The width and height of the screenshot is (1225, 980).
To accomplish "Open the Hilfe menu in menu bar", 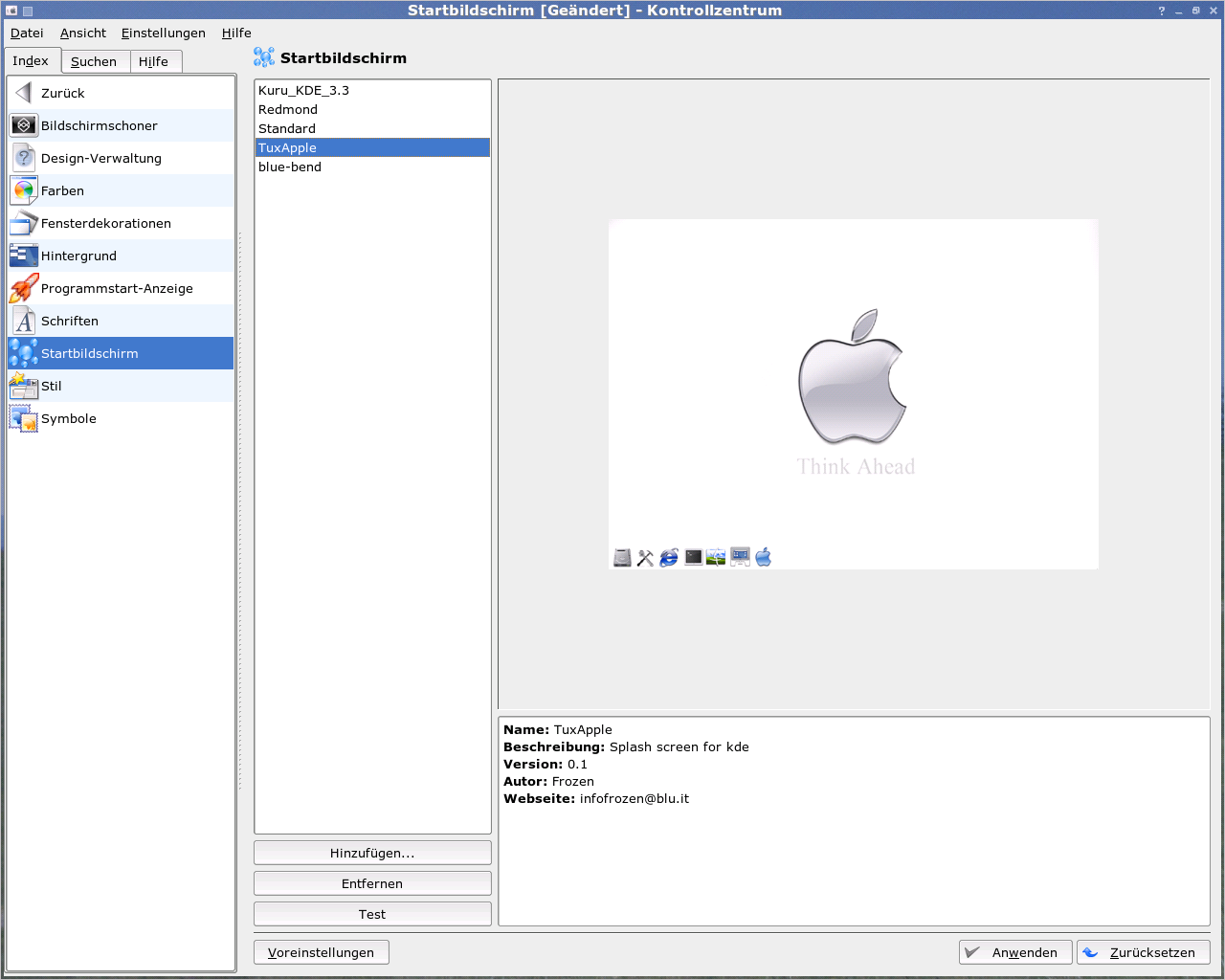I will 236,33.
